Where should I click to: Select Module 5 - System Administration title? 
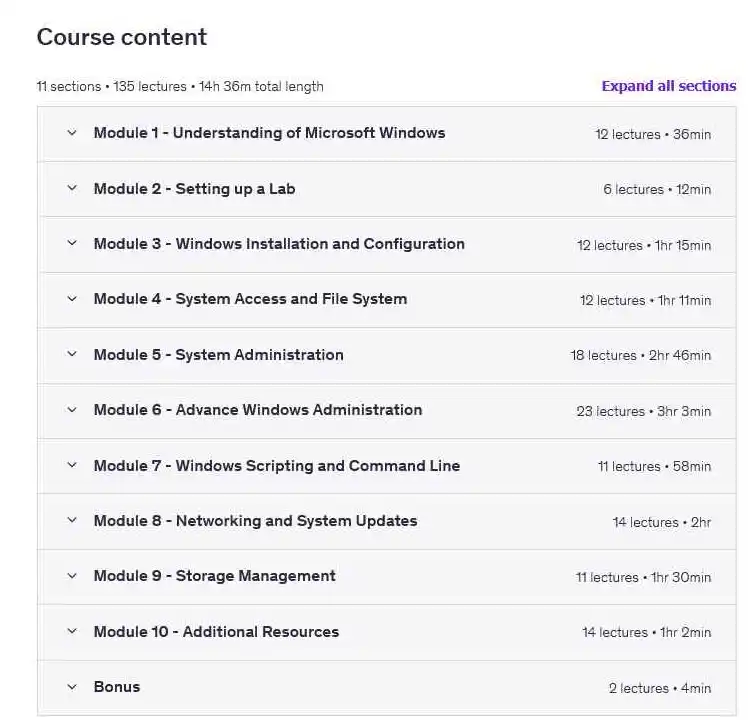click(218, 355)
